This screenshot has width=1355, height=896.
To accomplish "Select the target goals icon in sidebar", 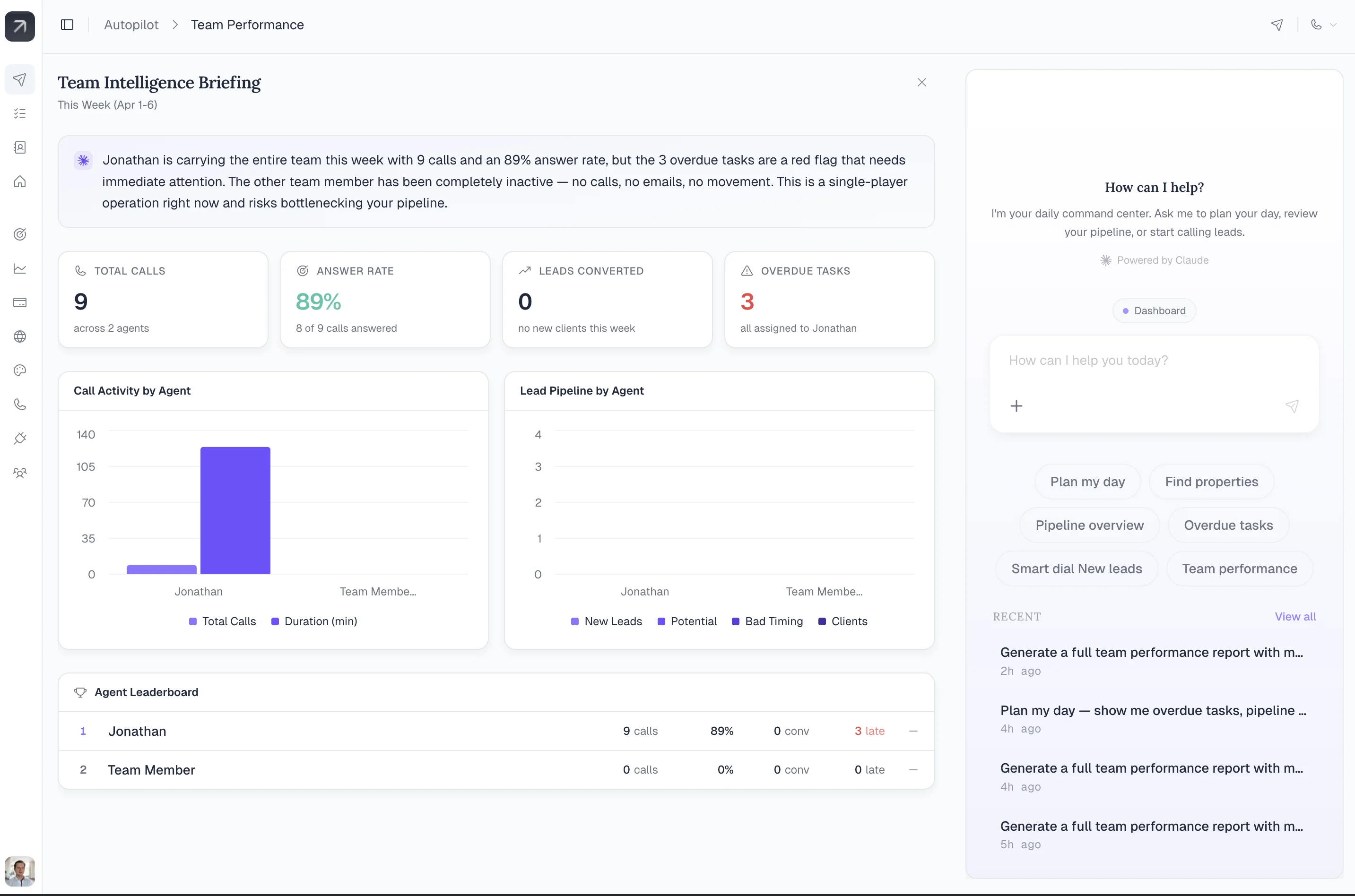I will [20, 234].
